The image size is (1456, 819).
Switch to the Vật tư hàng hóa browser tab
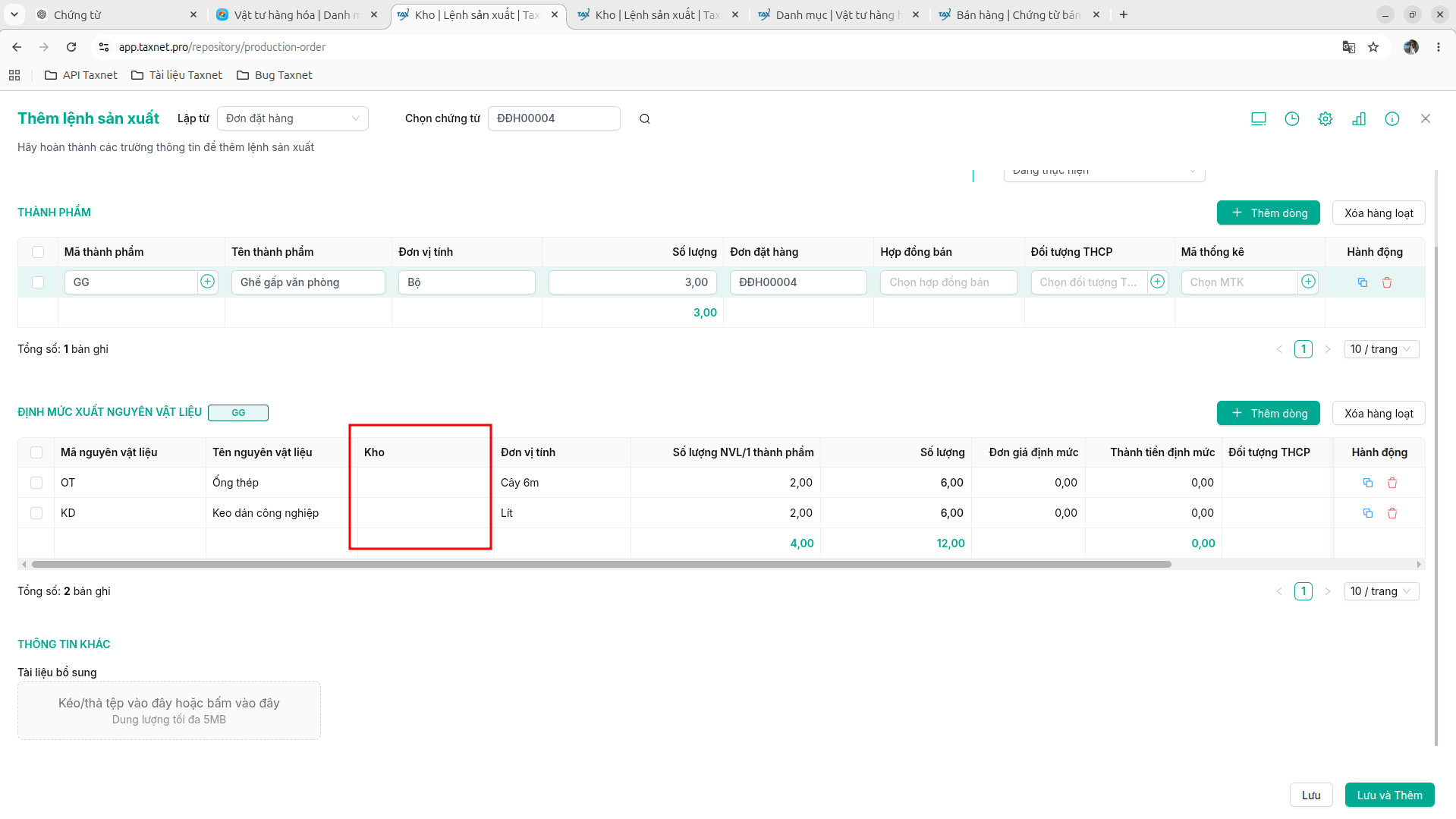tap(297, 14)
